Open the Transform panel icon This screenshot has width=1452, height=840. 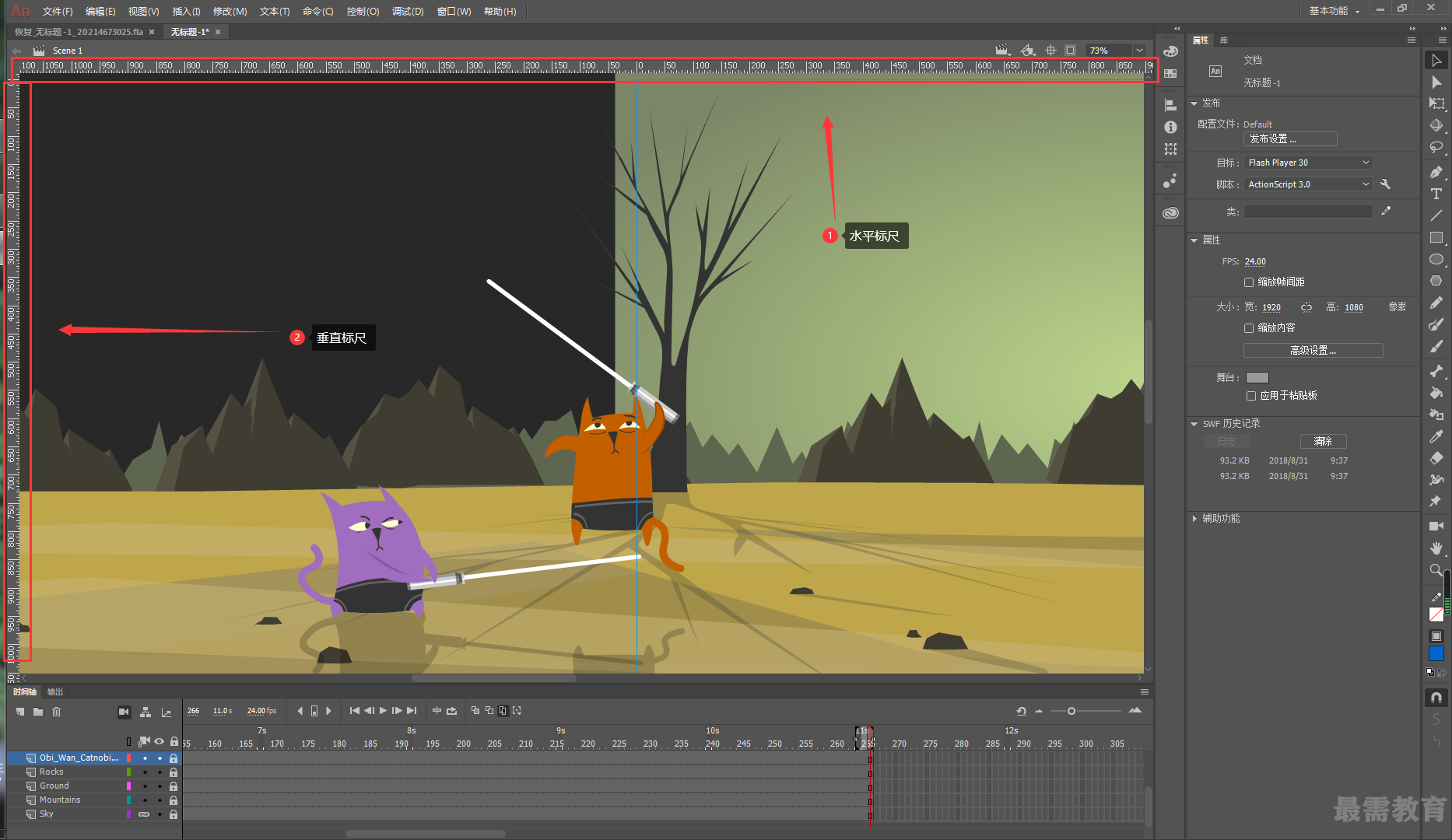click(1170, 149)
